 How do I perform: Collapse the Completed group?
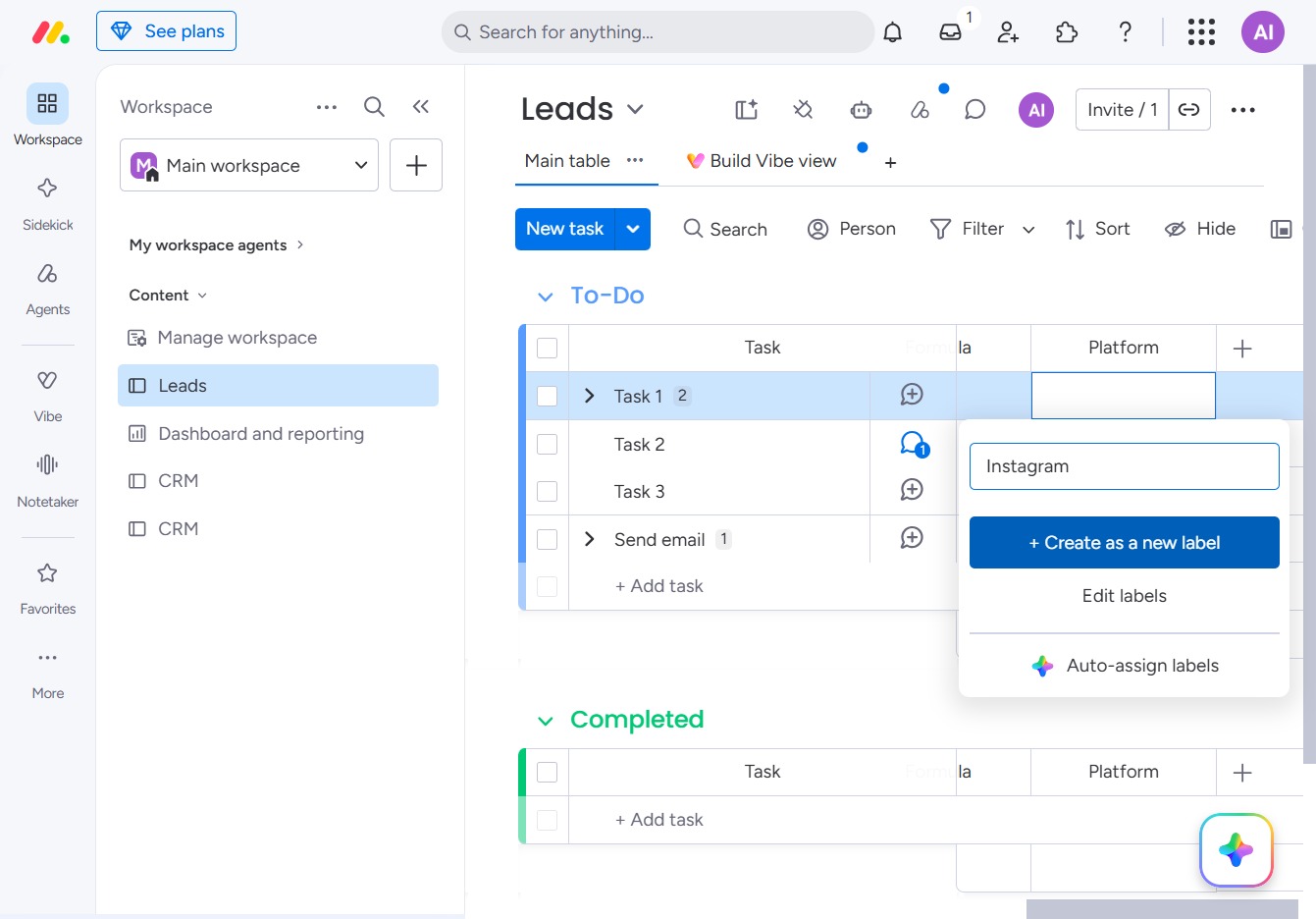546,722
